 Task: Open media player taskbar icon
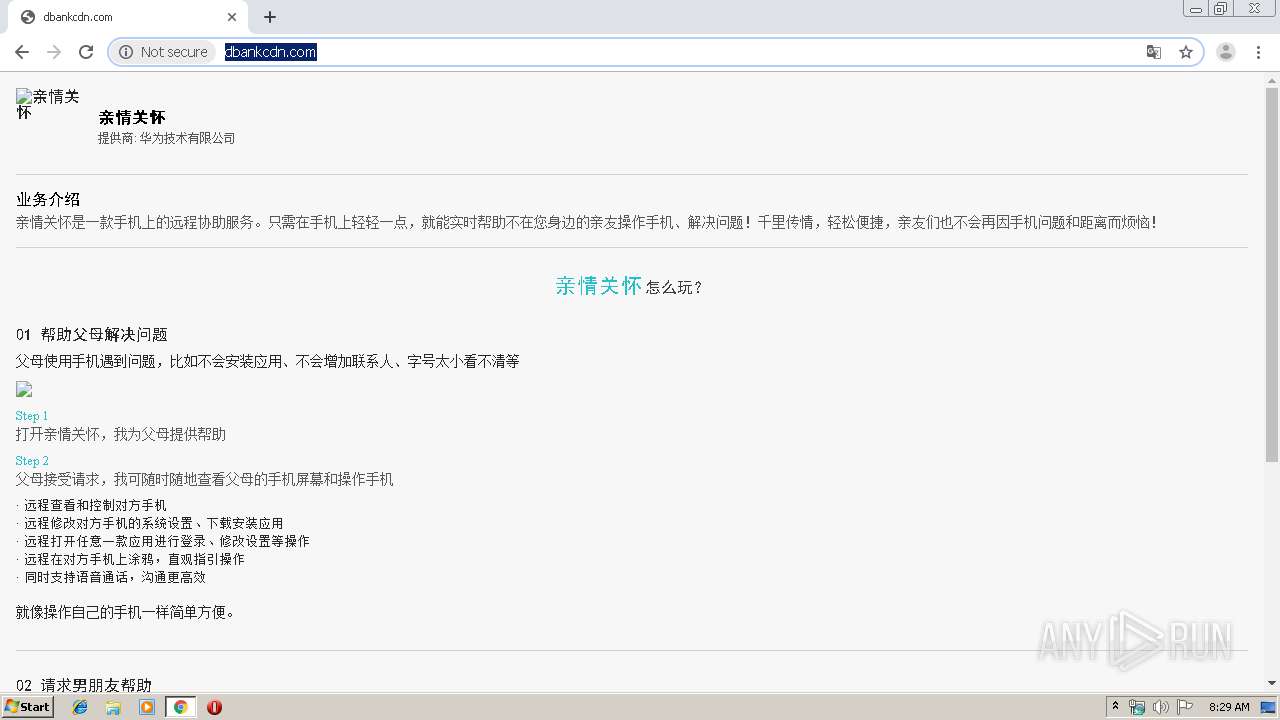point(147,707)
